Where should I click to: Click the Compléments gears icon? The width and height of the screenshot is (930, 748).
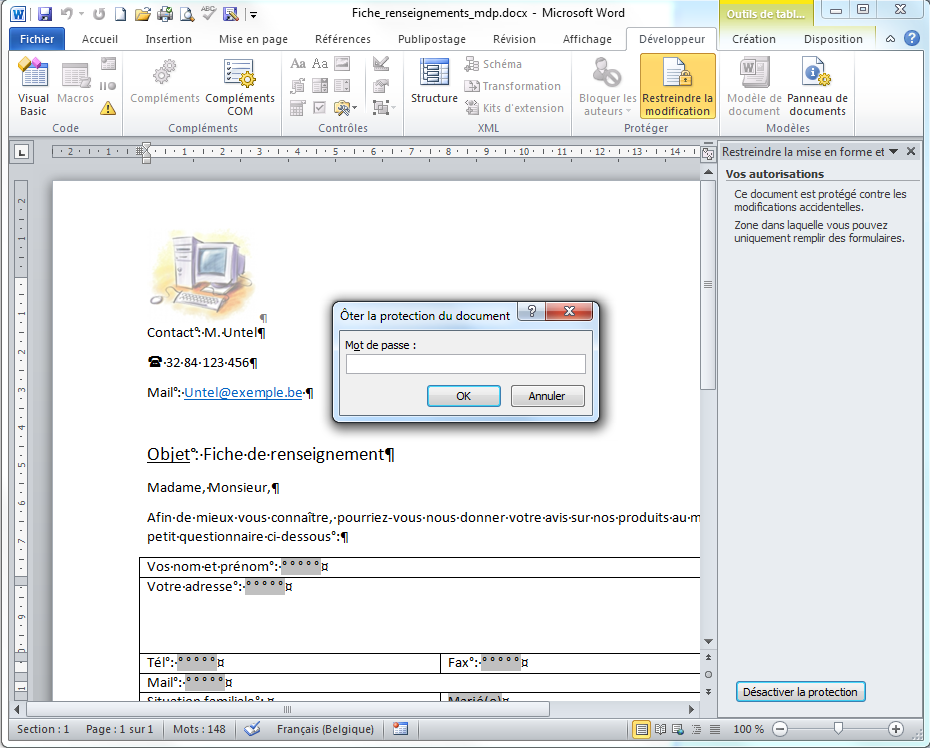pos(165,82)
